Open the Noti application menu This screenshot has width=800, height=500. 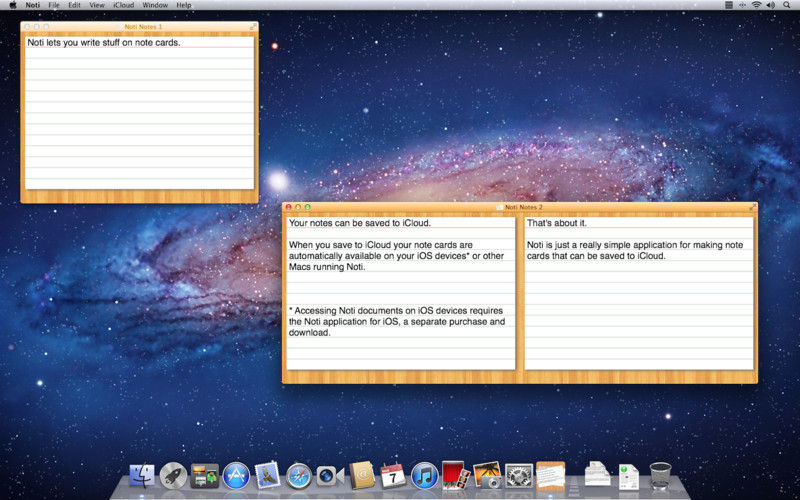click(x=33, y=5)
